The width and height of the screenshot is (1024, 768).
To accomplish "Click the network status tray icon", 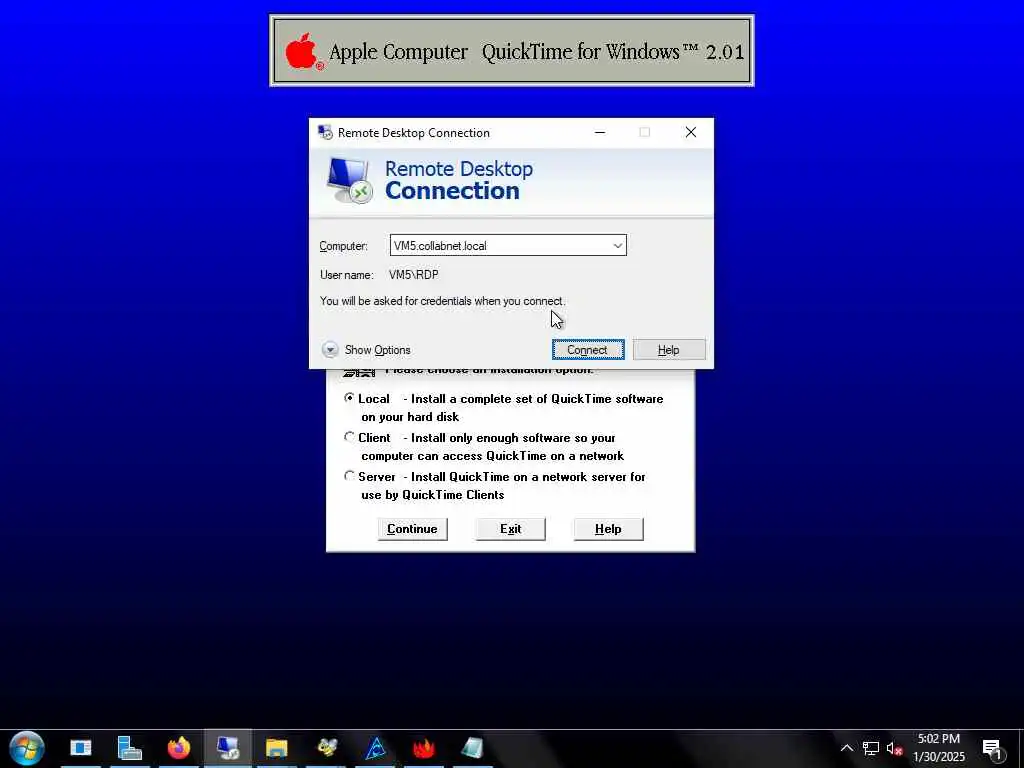I will point(870,748).
